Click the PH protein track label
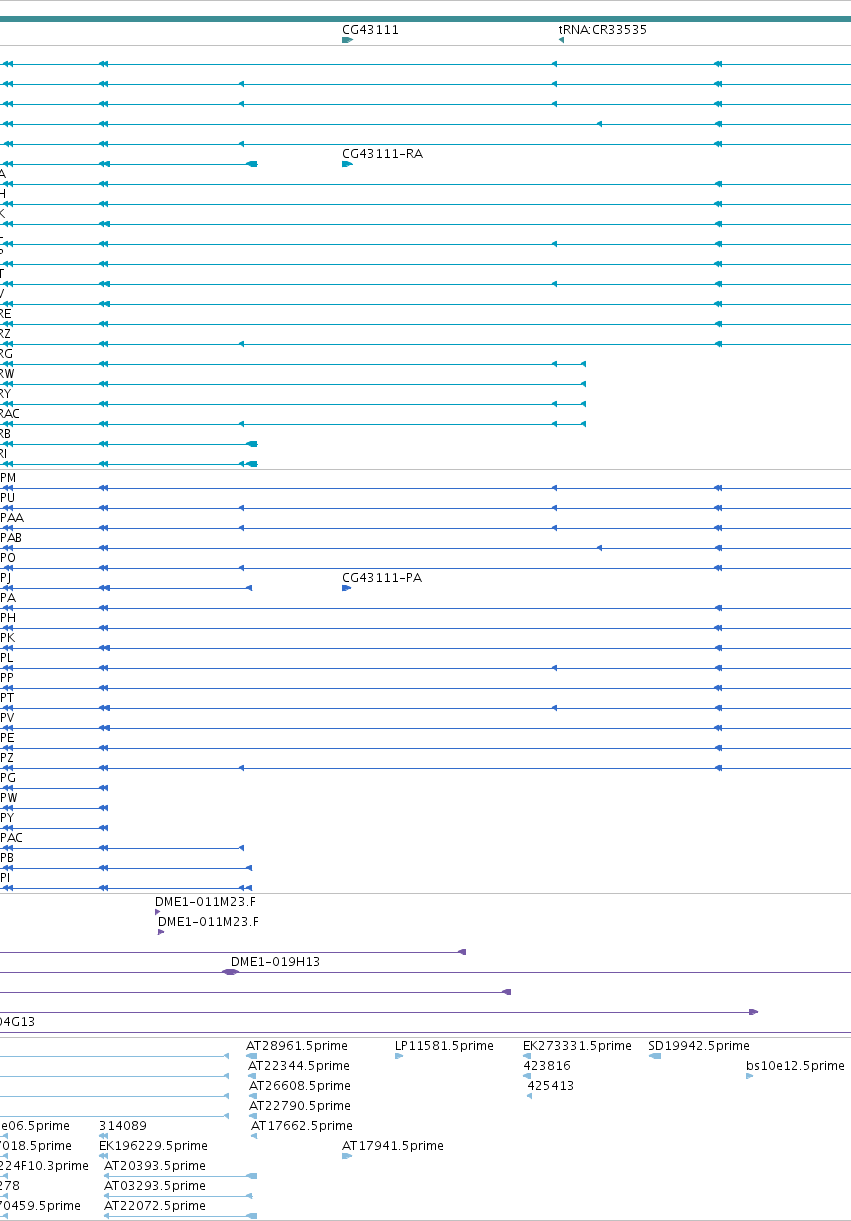The height and width of the screenshot is (1221, 851). [x=8, y=618]
